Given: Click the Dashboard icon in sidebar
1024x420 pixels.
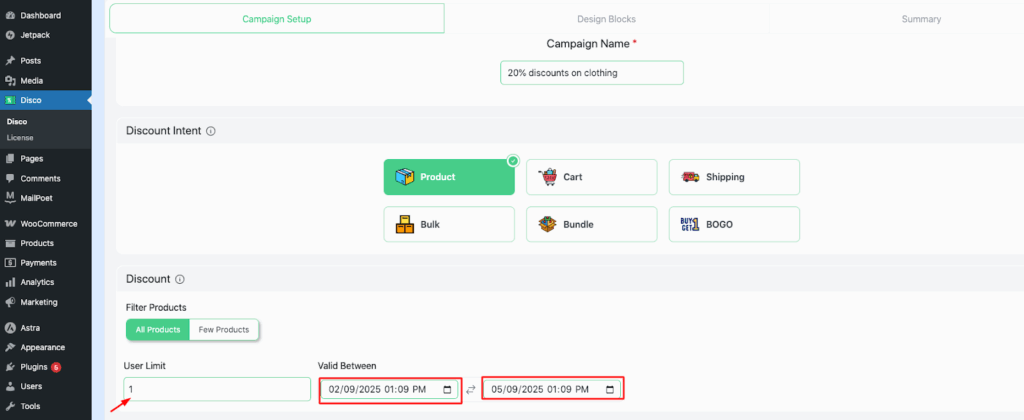Looking at the screenshot, I should 10,15.
